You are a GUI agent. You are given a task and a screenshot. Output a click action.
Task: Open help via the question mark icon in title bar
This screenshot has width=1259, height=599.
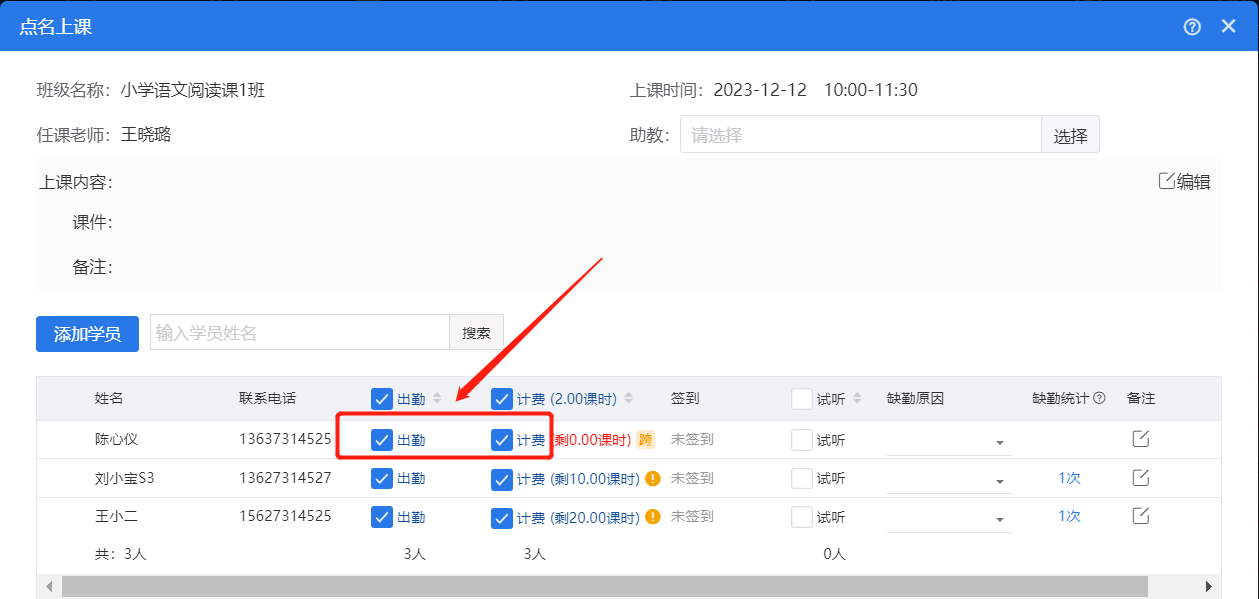click(x=1192, y=27)
